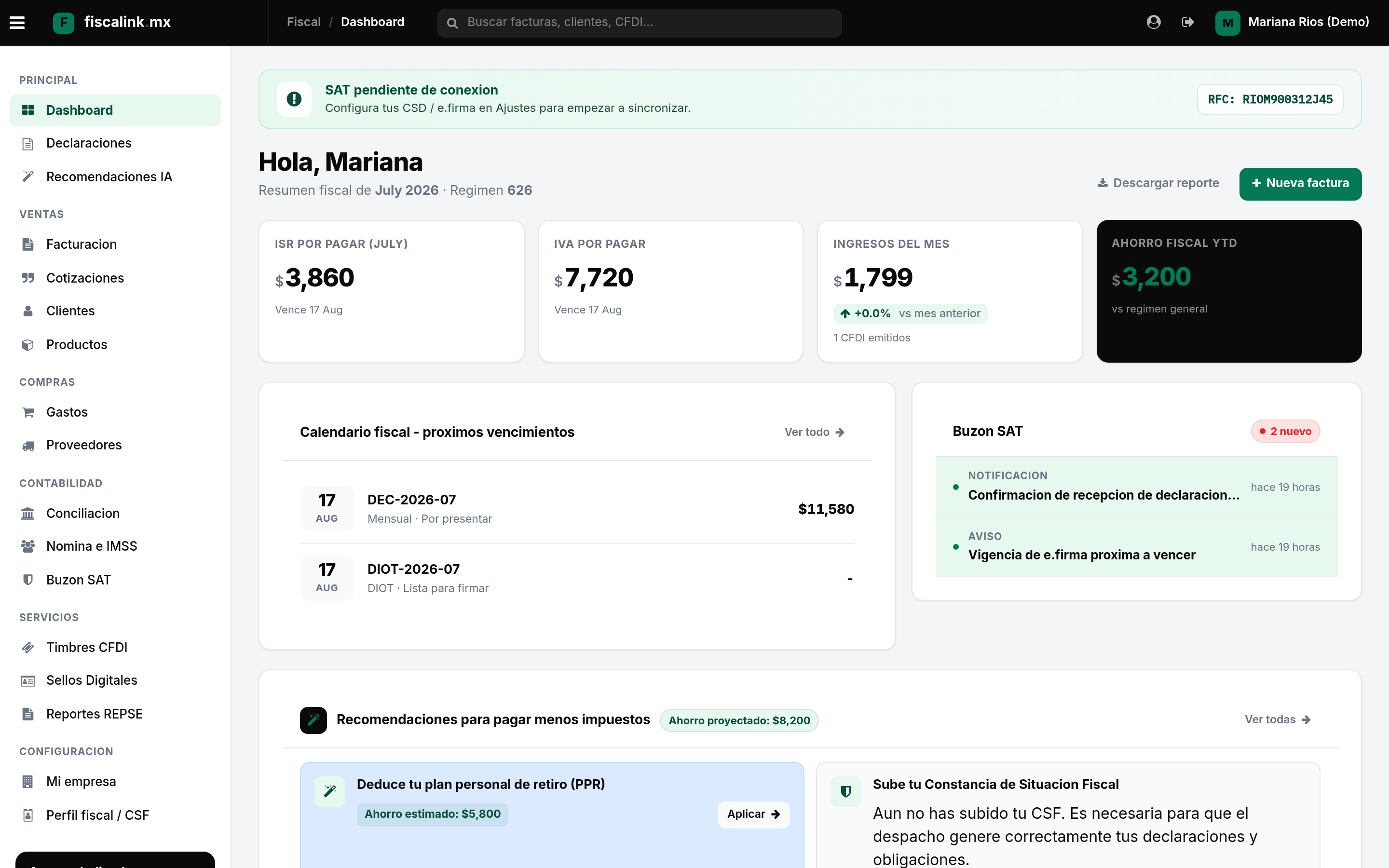The width and height of the screenshot is (1389, 868).
Task: Click the IVA por pagar card
Action: [670, 291]
